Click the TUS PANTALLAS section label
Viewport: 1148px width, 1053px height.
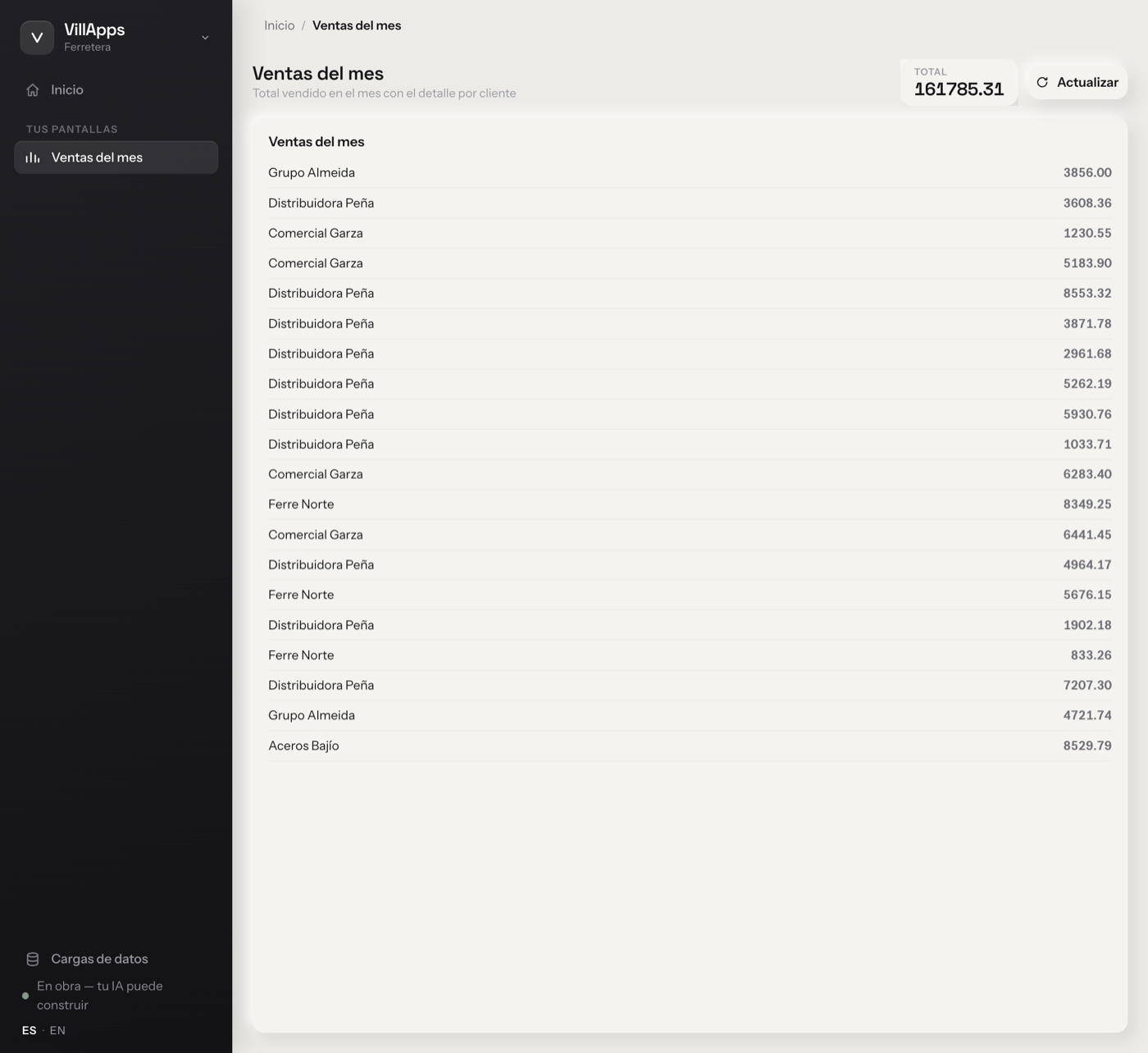point(72,130)
